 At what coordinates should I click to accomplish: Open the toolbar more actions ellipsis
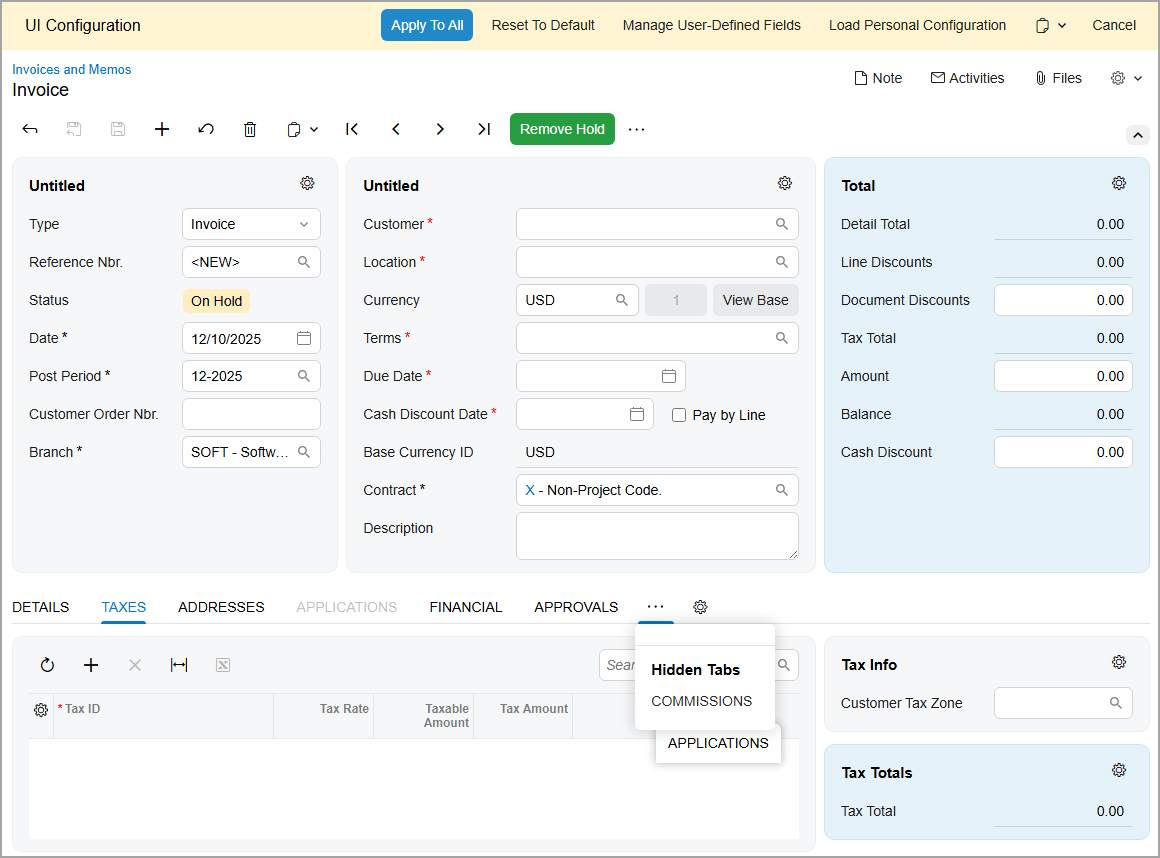(636, 129)
